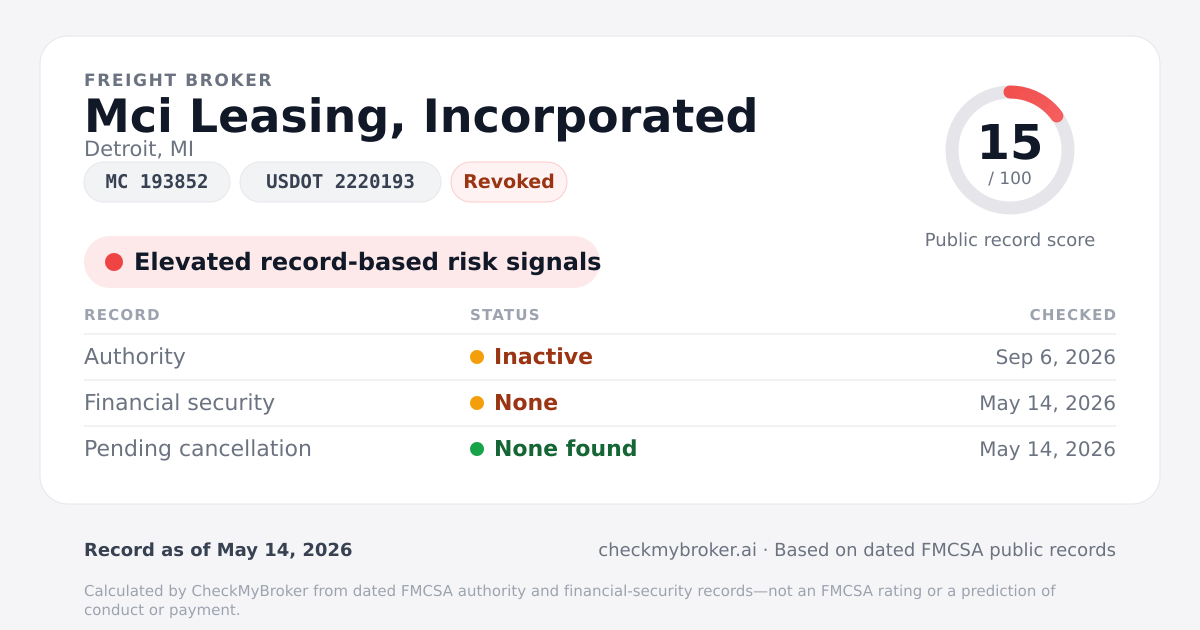Screen dimensions: 1200x630
Task: Click the green status dot next to None found
Action: [477, 449]
